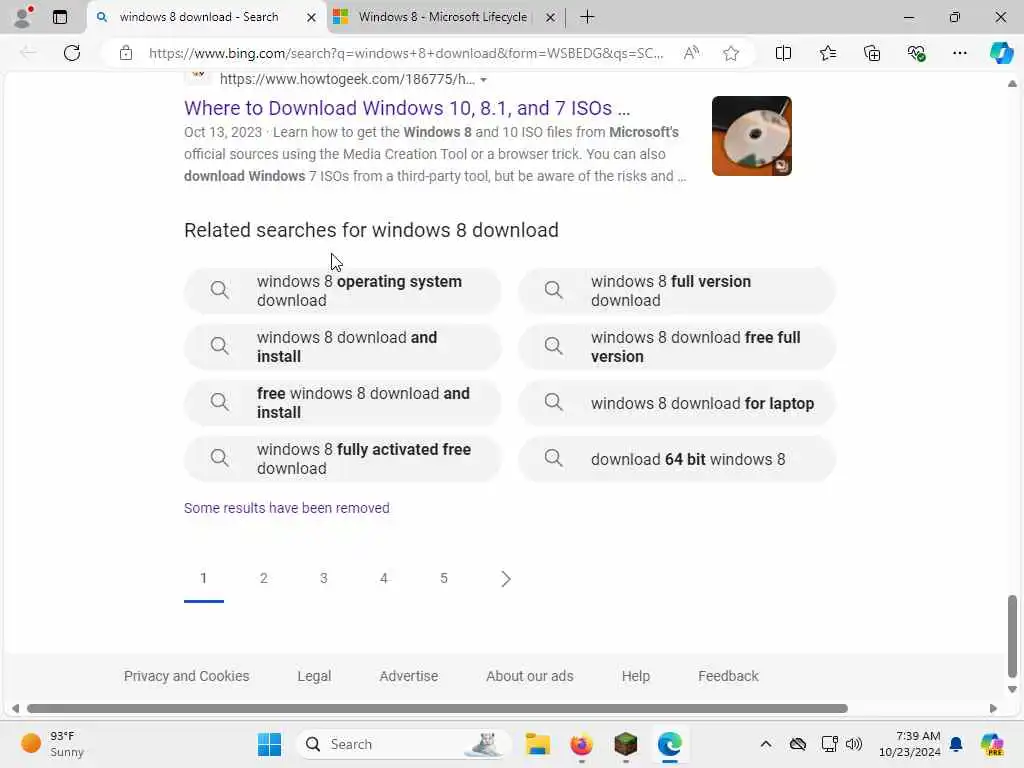View site information lock icon
Screen dimensions: 1024x768
coord(126,53)
